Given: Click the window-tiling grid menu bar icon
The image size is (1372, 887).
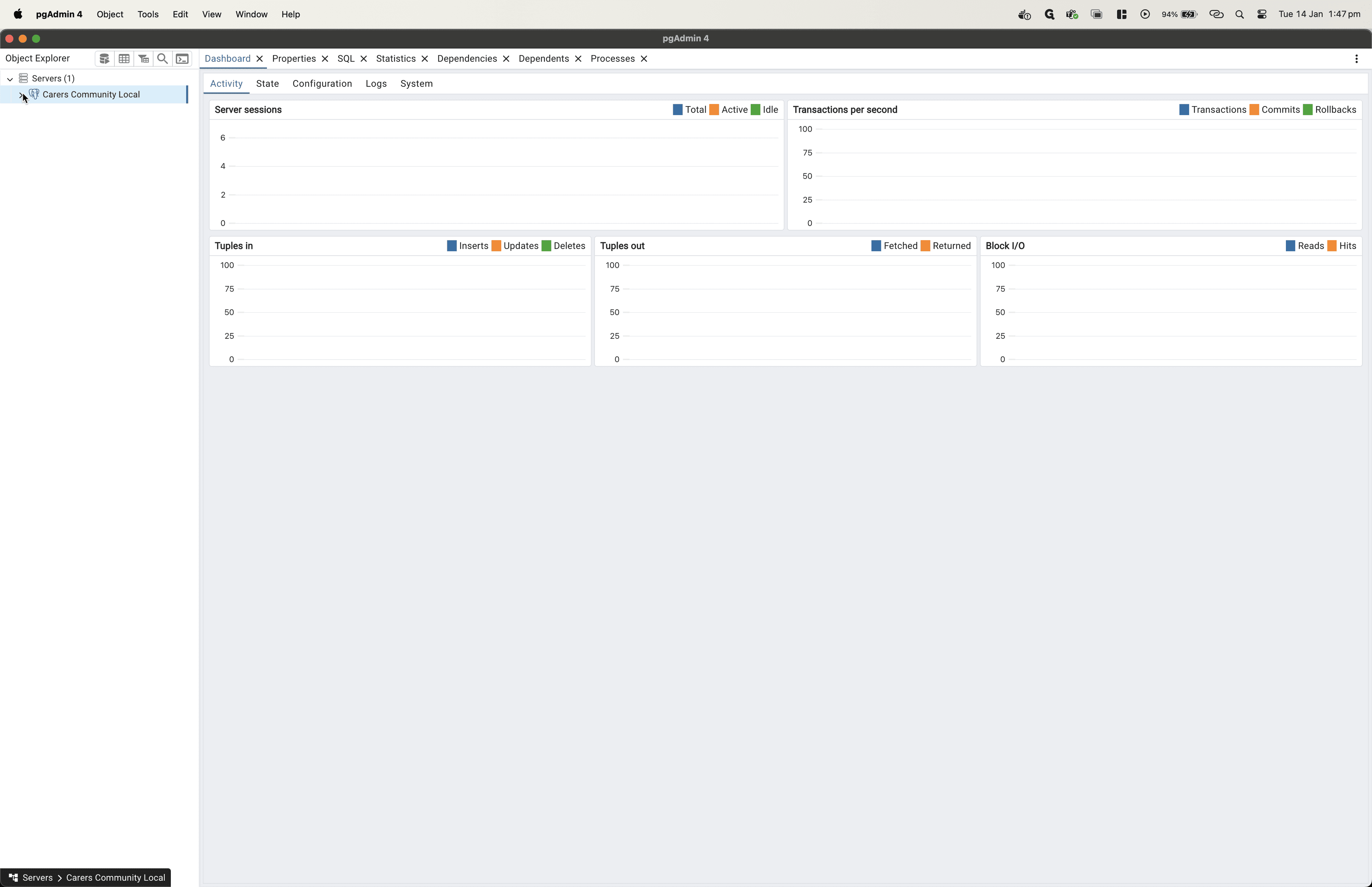Looking at the screenshot, I should pos(1122,14).
